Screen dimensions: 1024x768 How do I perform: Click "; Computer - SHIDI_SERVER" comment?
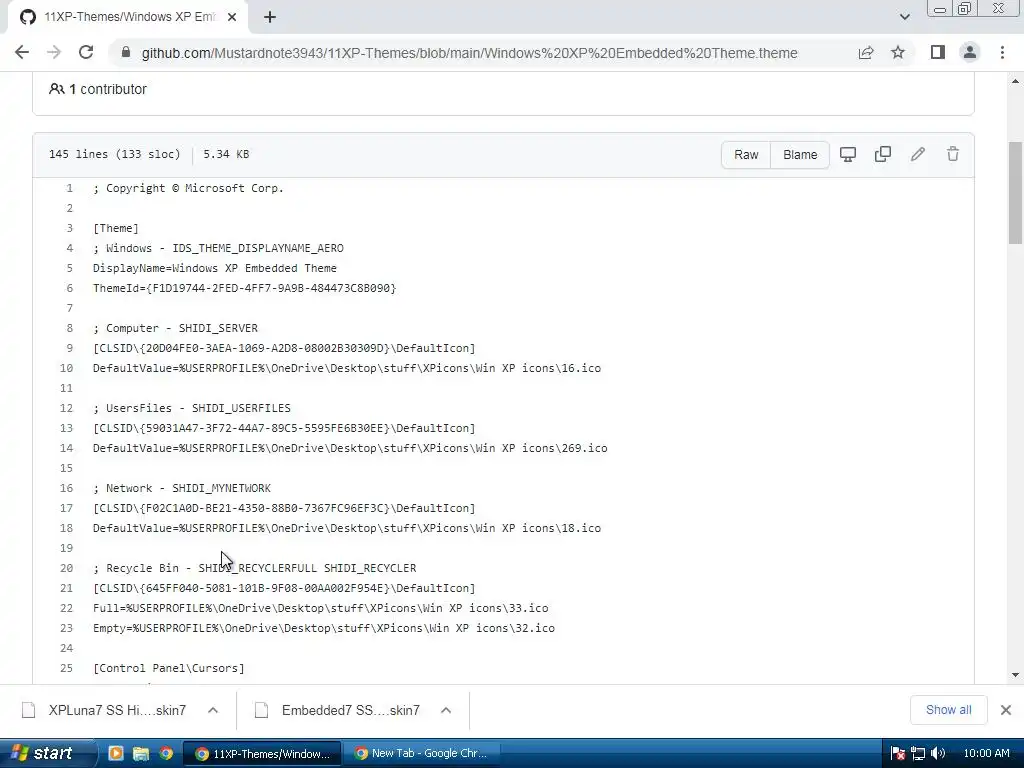(x=175, y=328)
